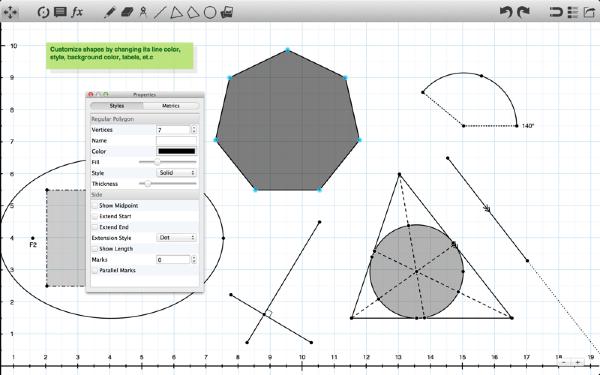Switch to the Metrics tab
Viewport: 600px width, 375px height.
click(171, 106)
